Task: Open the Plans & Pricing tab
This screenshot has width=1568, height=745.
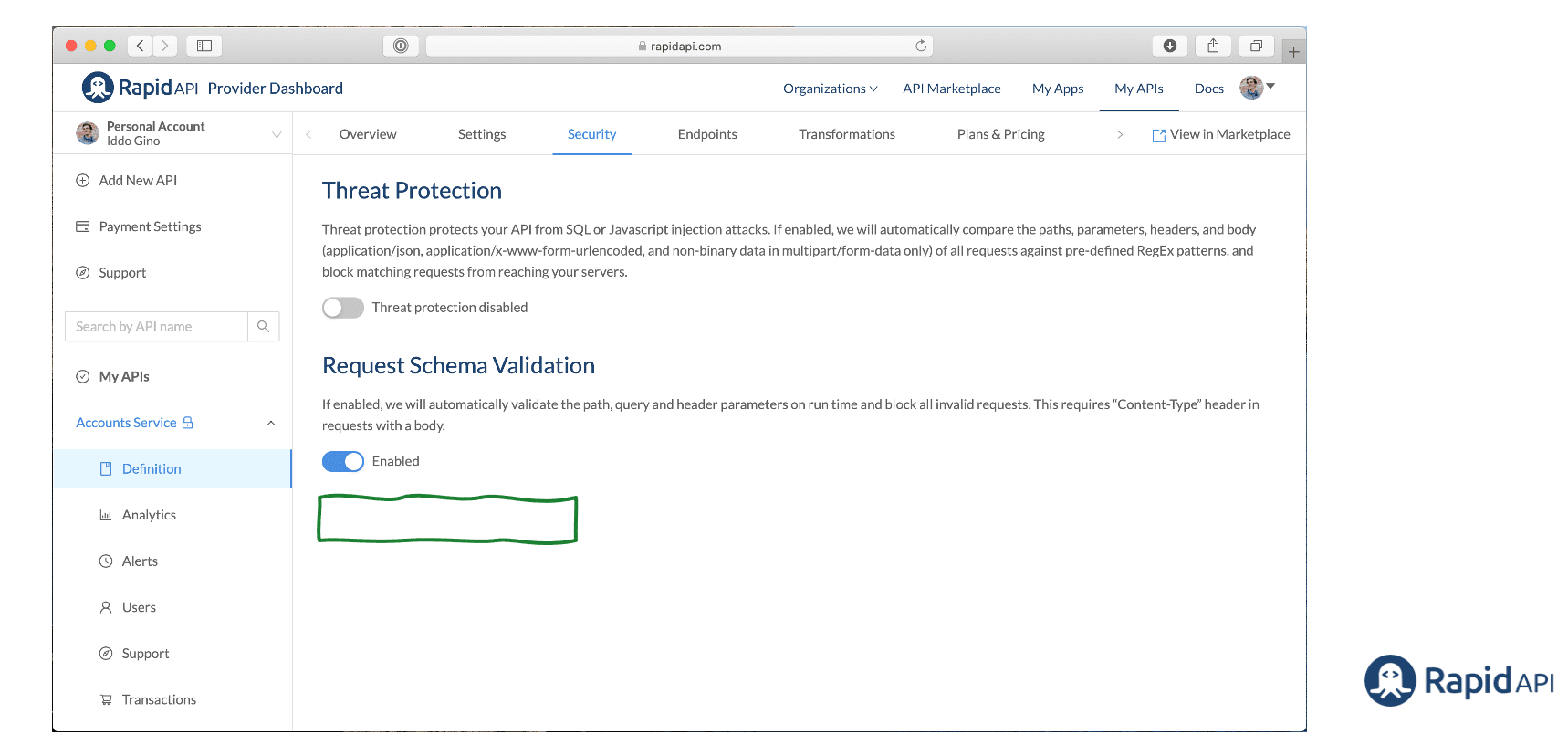Action: 1000,134
